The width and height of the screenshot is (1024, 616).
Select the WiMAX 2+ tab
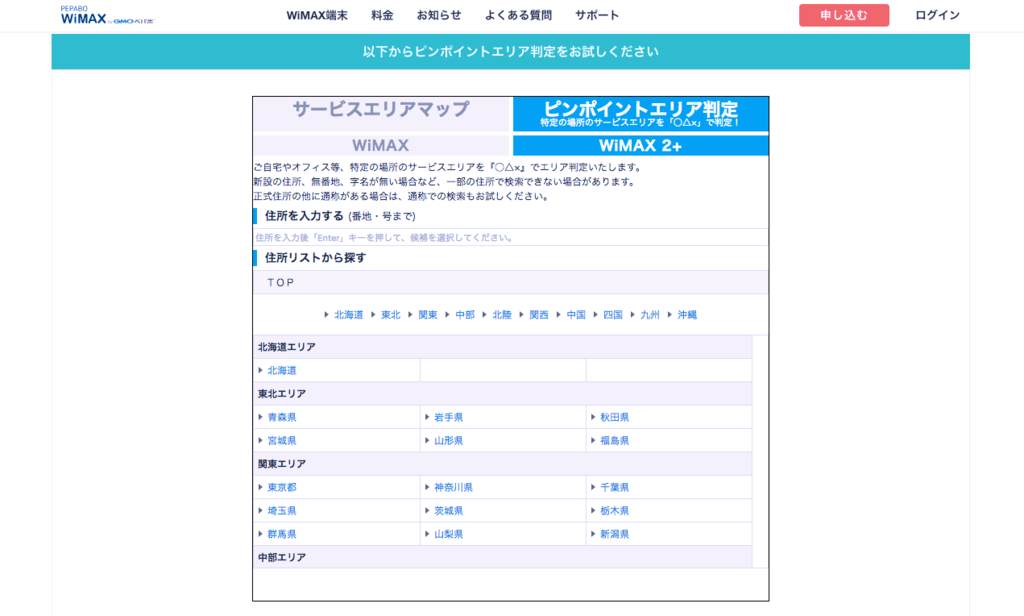[x=640, y=145]
